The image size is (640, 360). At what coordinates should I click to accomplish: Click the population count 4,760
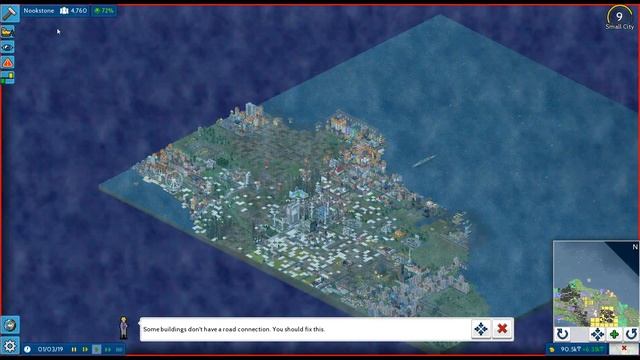pos(74,11)
